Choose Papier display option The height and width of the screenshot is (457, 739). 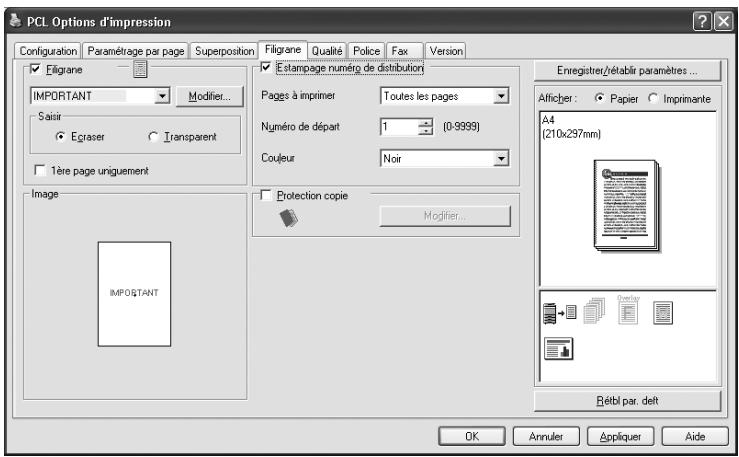tap(599, 98)
